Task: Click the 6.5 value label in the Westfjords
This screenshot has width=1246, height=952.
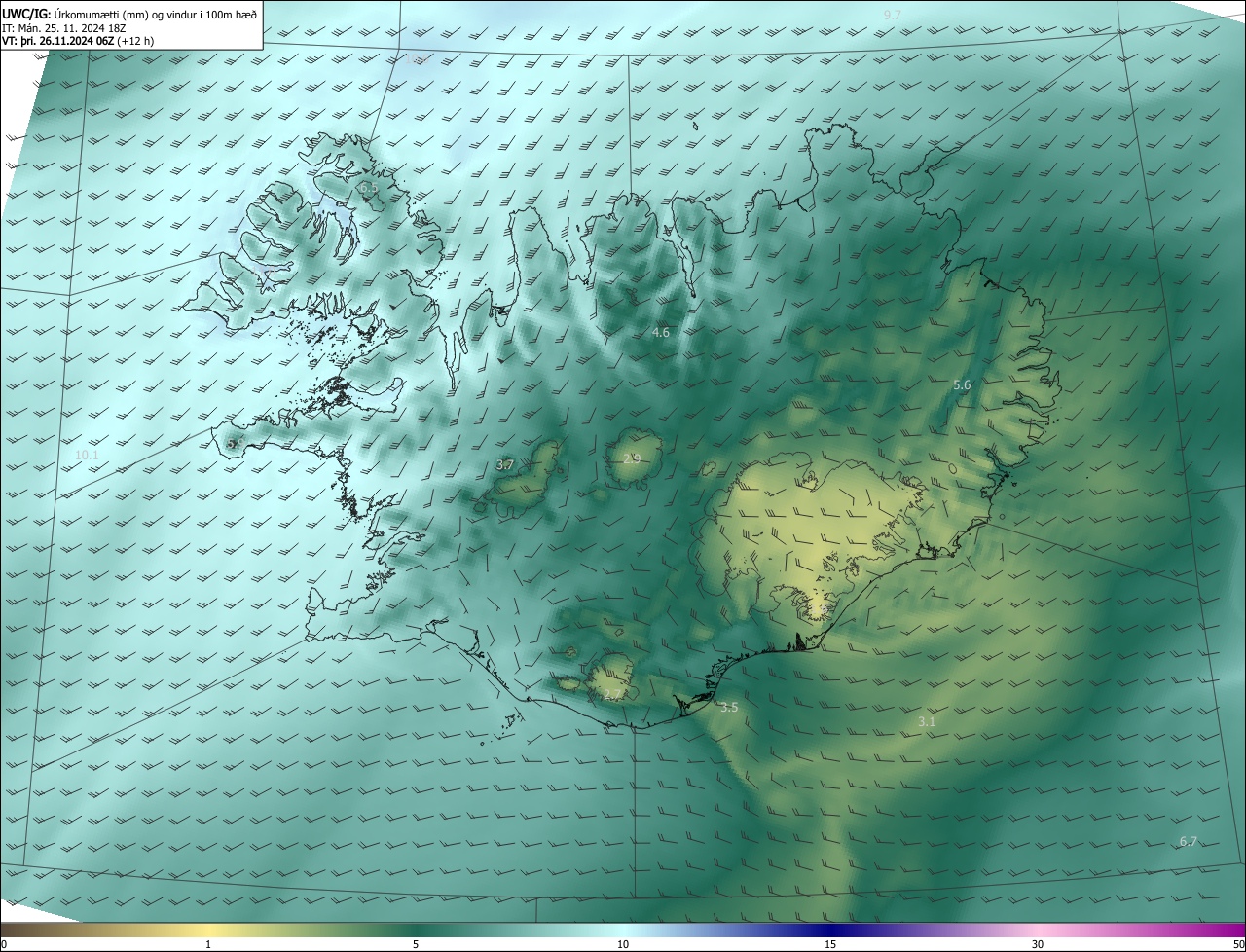Action: point(368,187)
